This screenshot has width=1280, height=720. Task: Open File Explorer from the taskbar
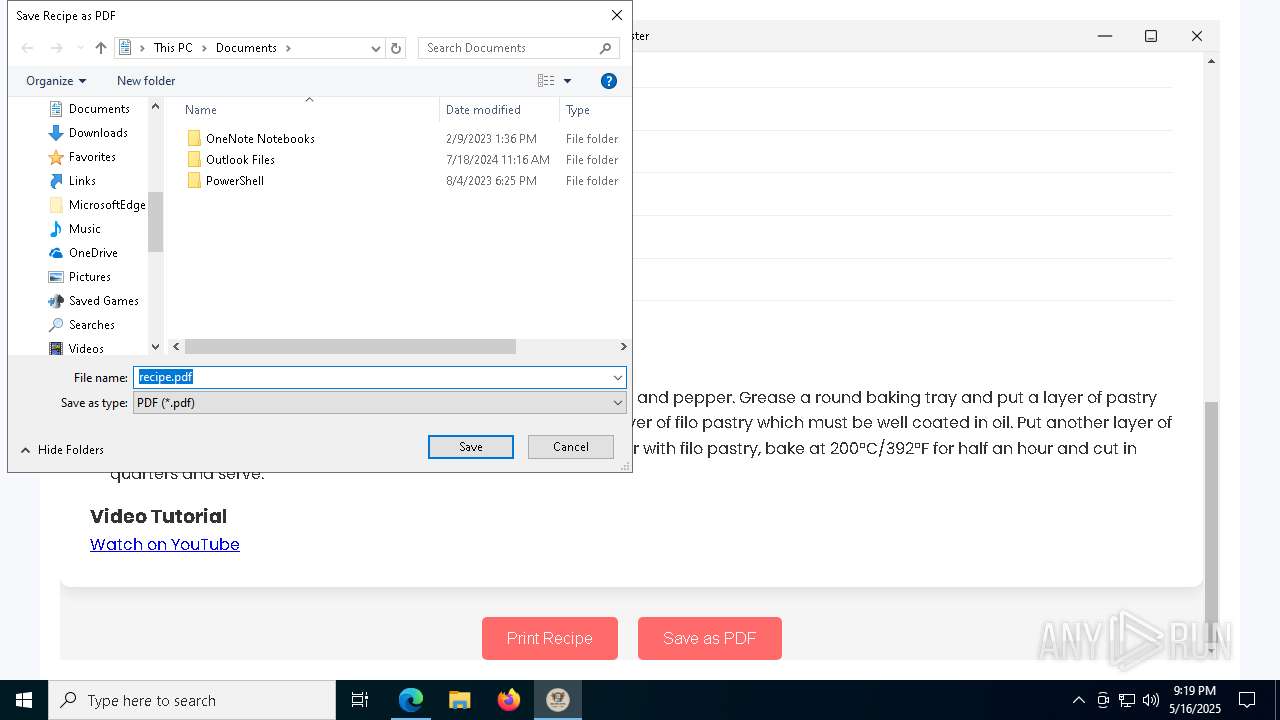pyautogui.click(x=459, y=700)
